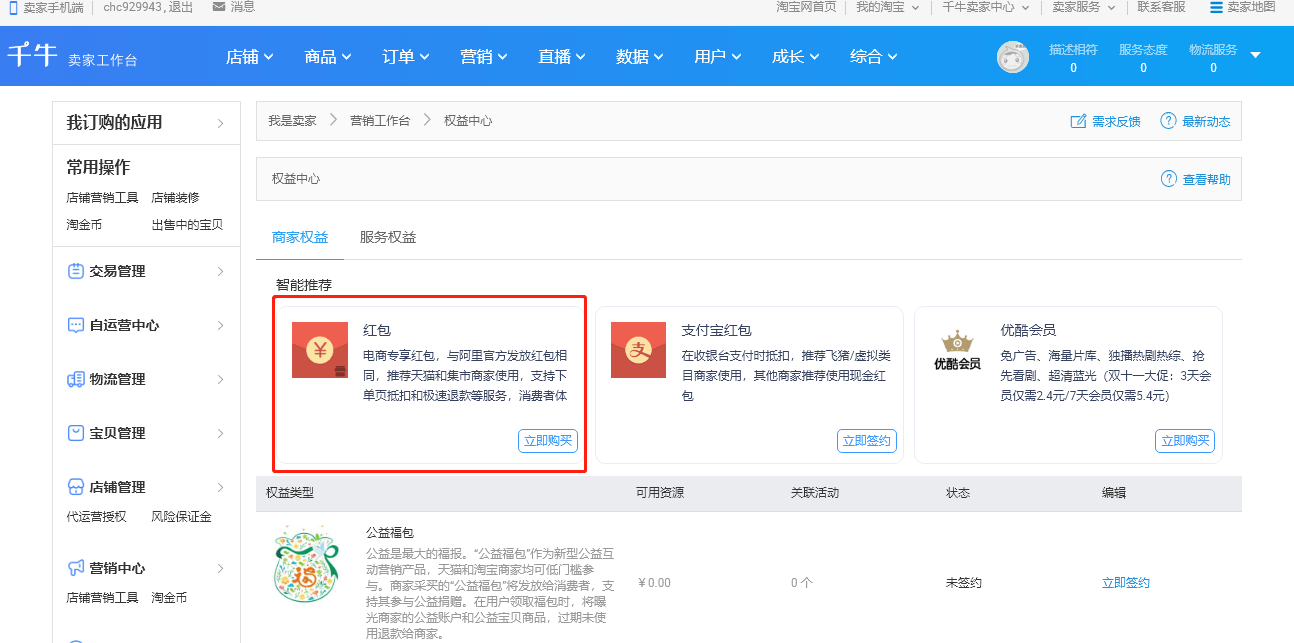Image resolution: width=1294 pixels, height=643 pixels.
Task: Open 代运营授权 link
Action: 96,517
